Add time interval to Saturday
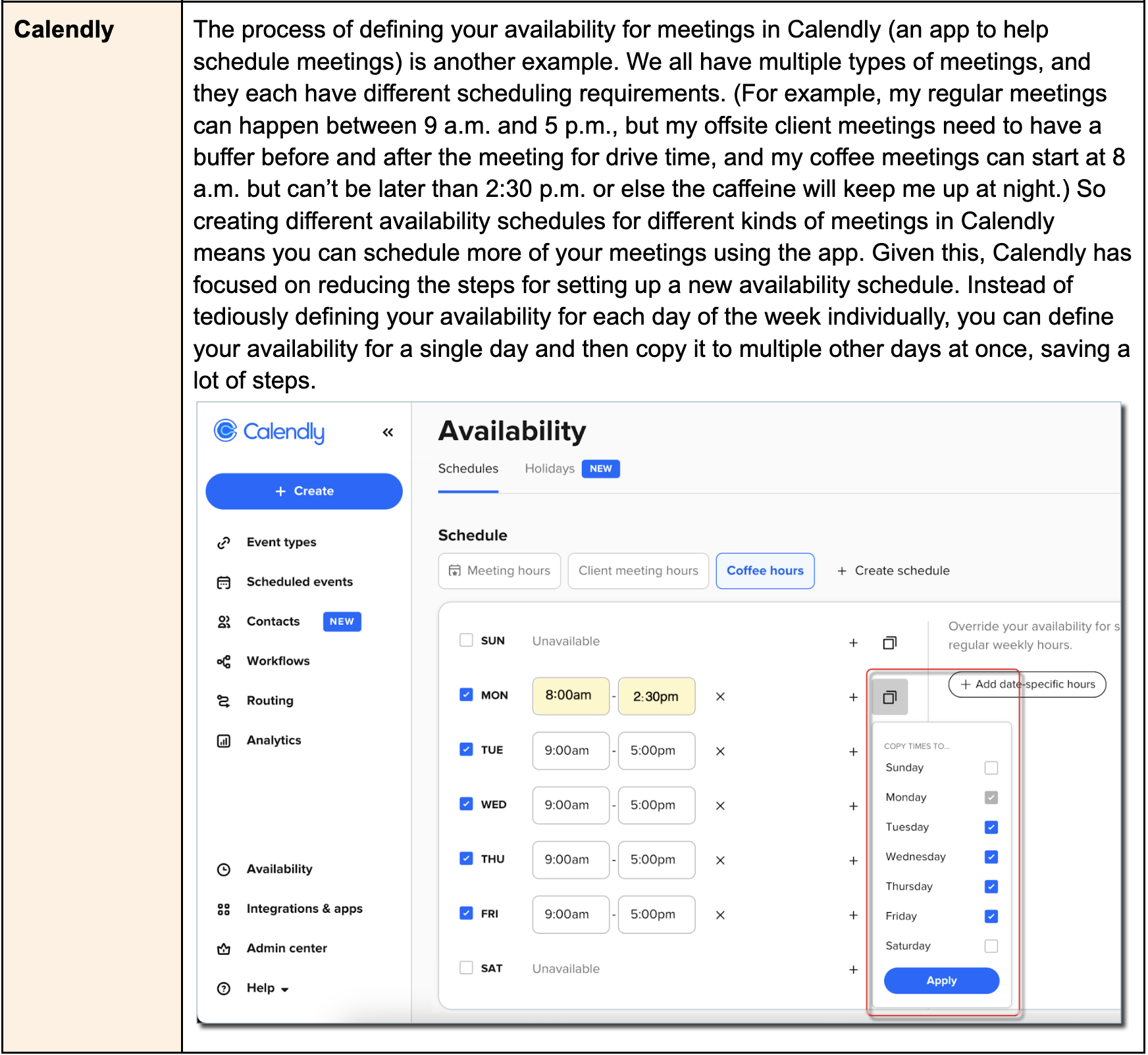The width and height of the screenshot is (1148, 1055). 853,970
